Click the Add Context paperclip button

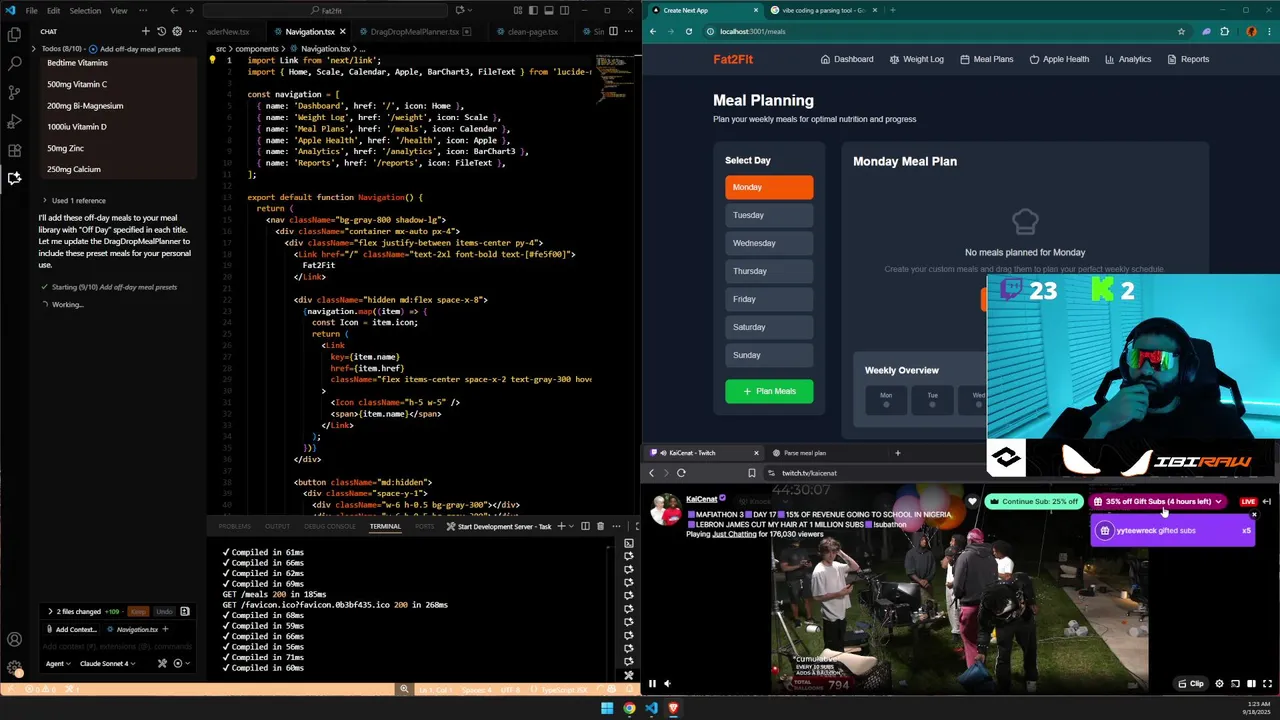point(71,629)
